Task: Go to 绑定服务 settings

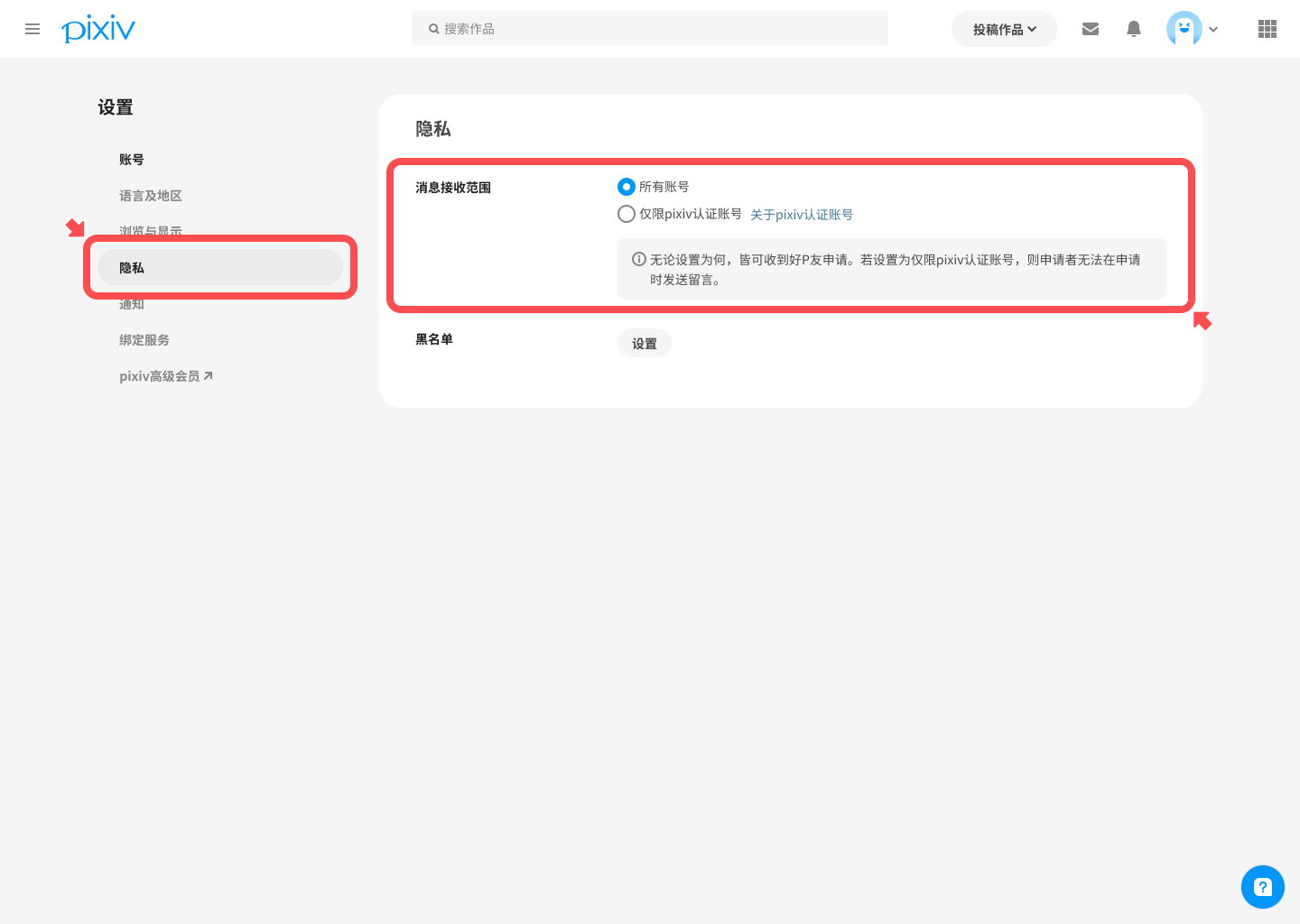Action: [x=144, y=340]
